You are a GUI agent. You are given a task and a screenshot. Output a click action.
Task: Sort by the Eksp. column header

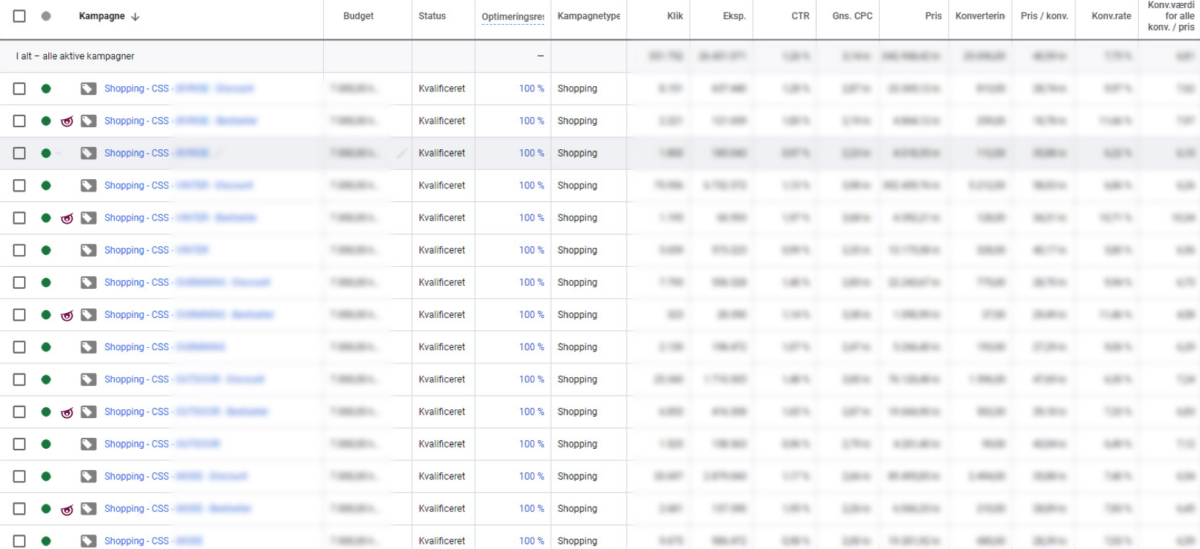point(734,16)
